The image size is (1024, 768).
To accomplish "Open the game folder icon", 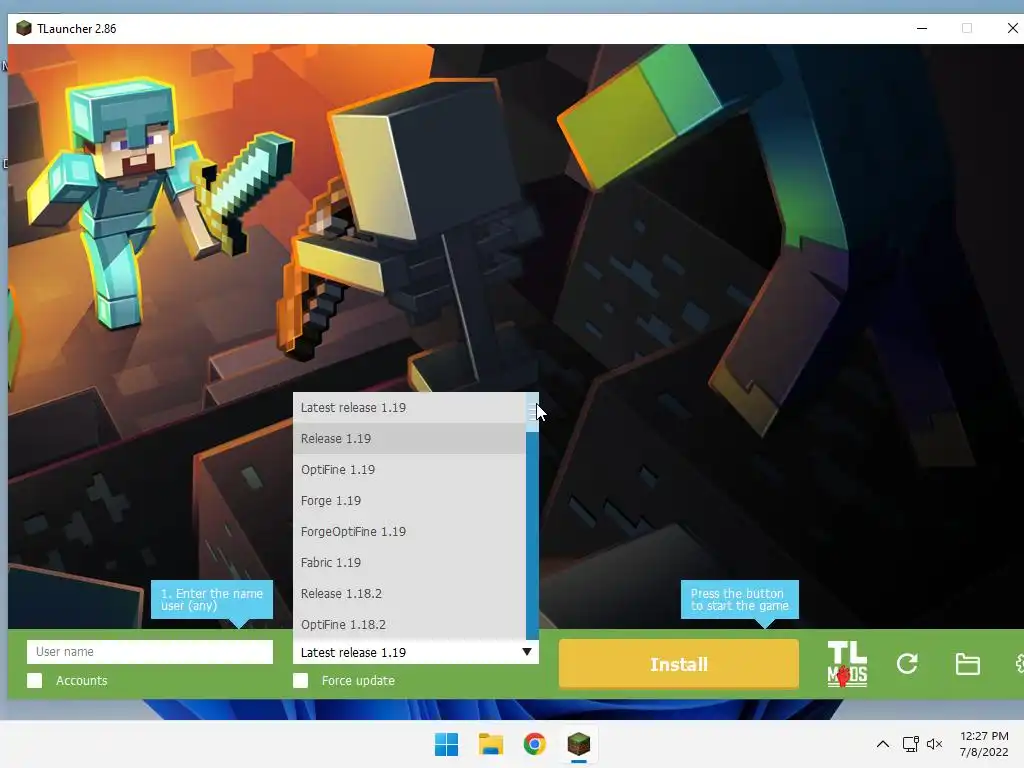I will tap(967, 664).
